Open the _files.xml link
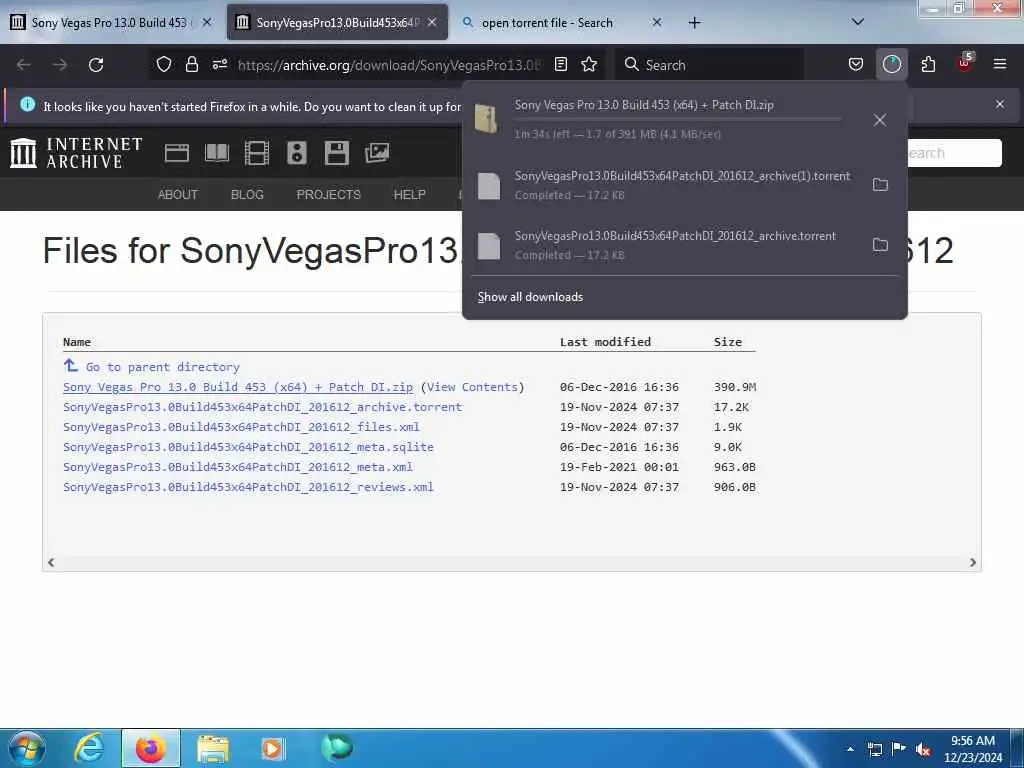This screenshot has height=768, width=1024. pyautogui.click(x=241, y=427)
